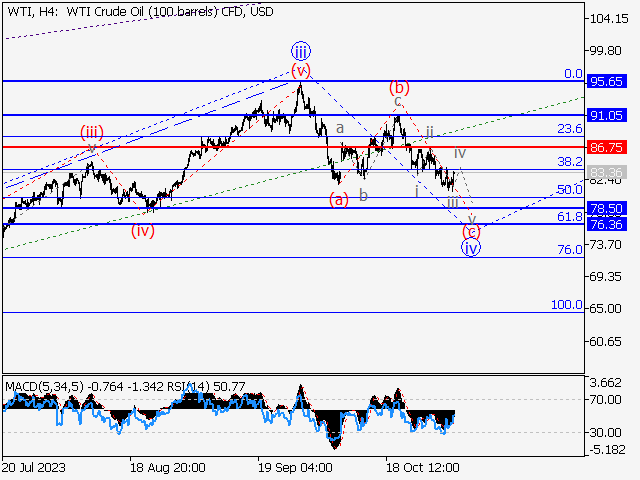Click the 30.00 RSI level value
The width and height of the screenshot is (640, 480).
[x=606, y=432]
